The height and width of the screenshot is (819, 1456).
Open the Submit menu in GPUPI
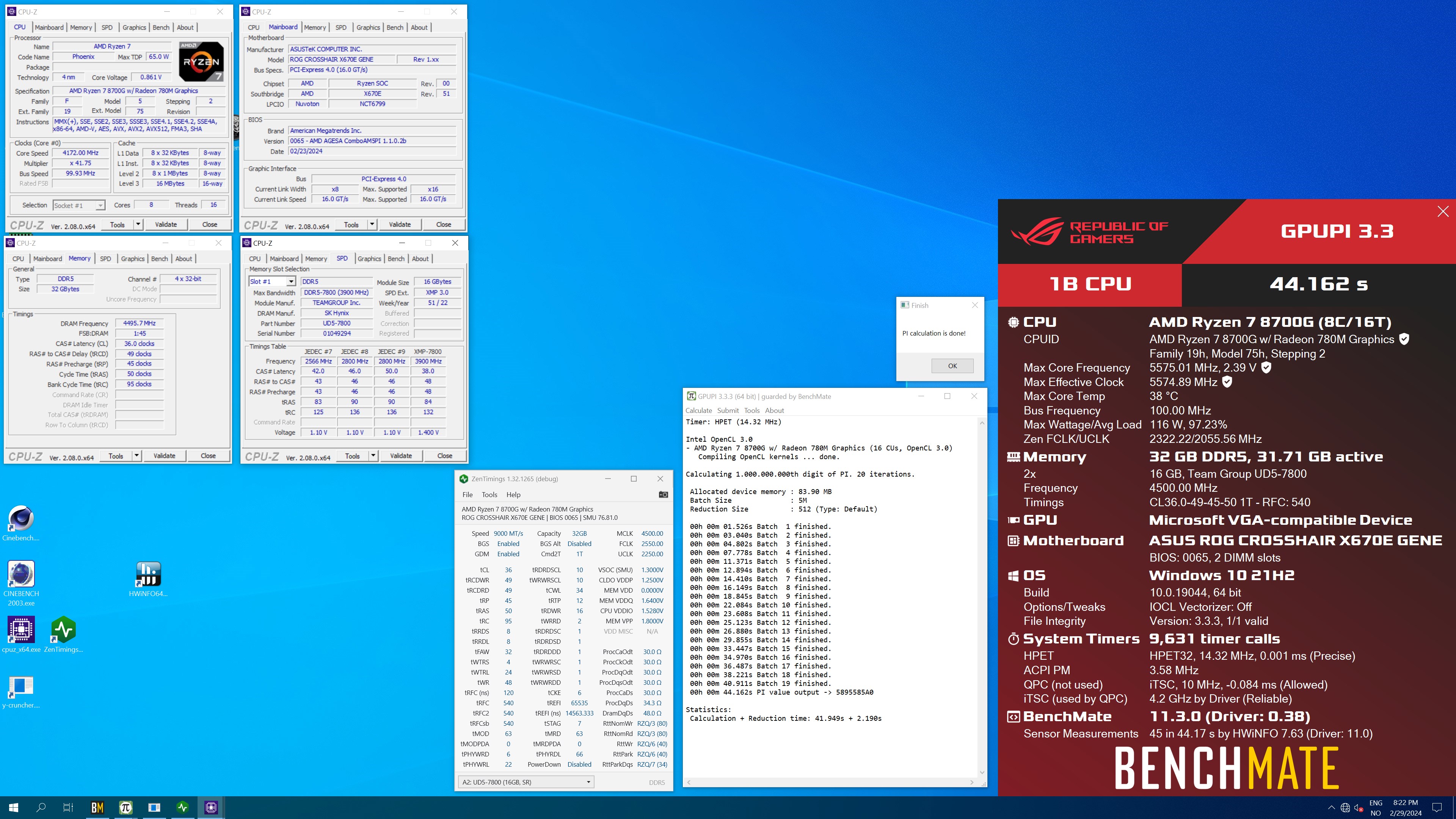pos(728,410)
